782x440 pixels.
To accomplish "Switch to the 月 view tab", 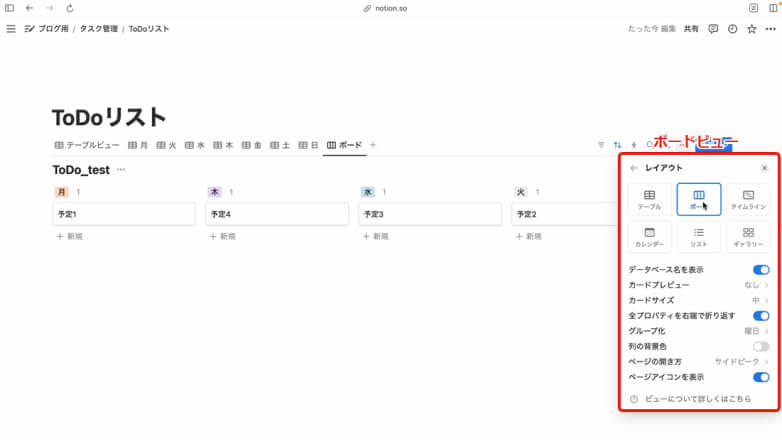I will [138, 145].
